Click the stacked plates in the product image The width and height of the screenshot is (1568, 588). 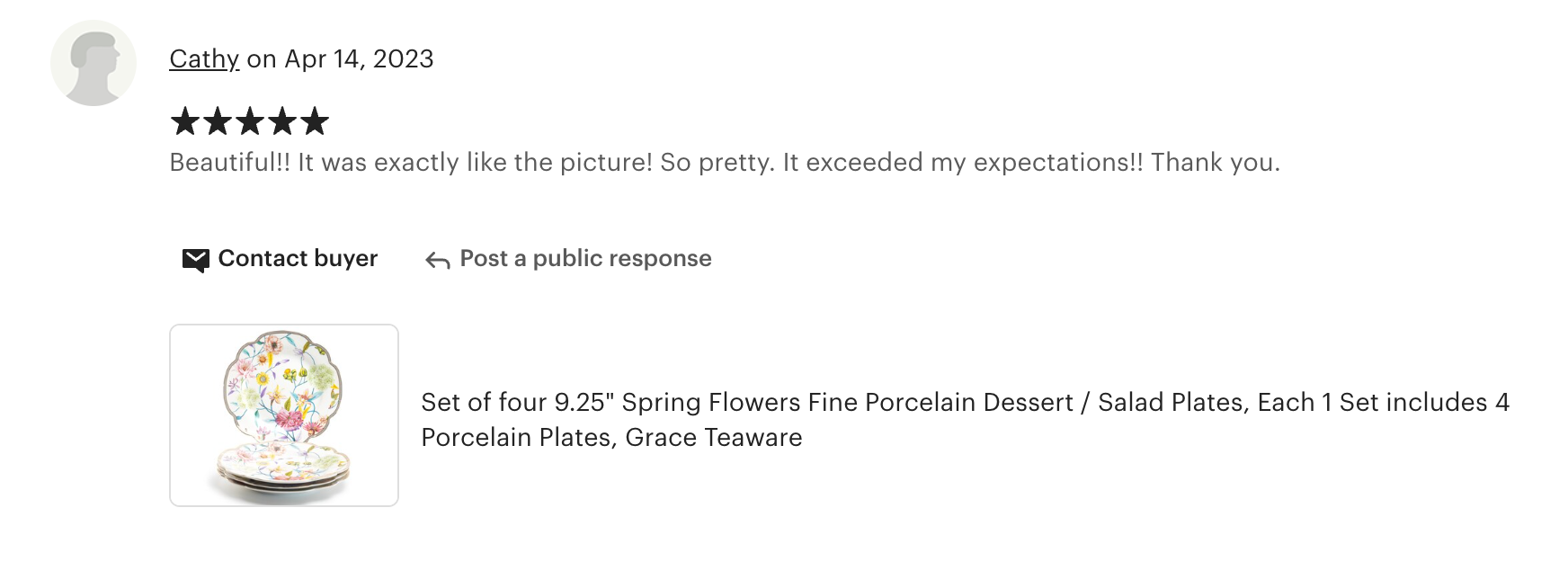[283, 469]
